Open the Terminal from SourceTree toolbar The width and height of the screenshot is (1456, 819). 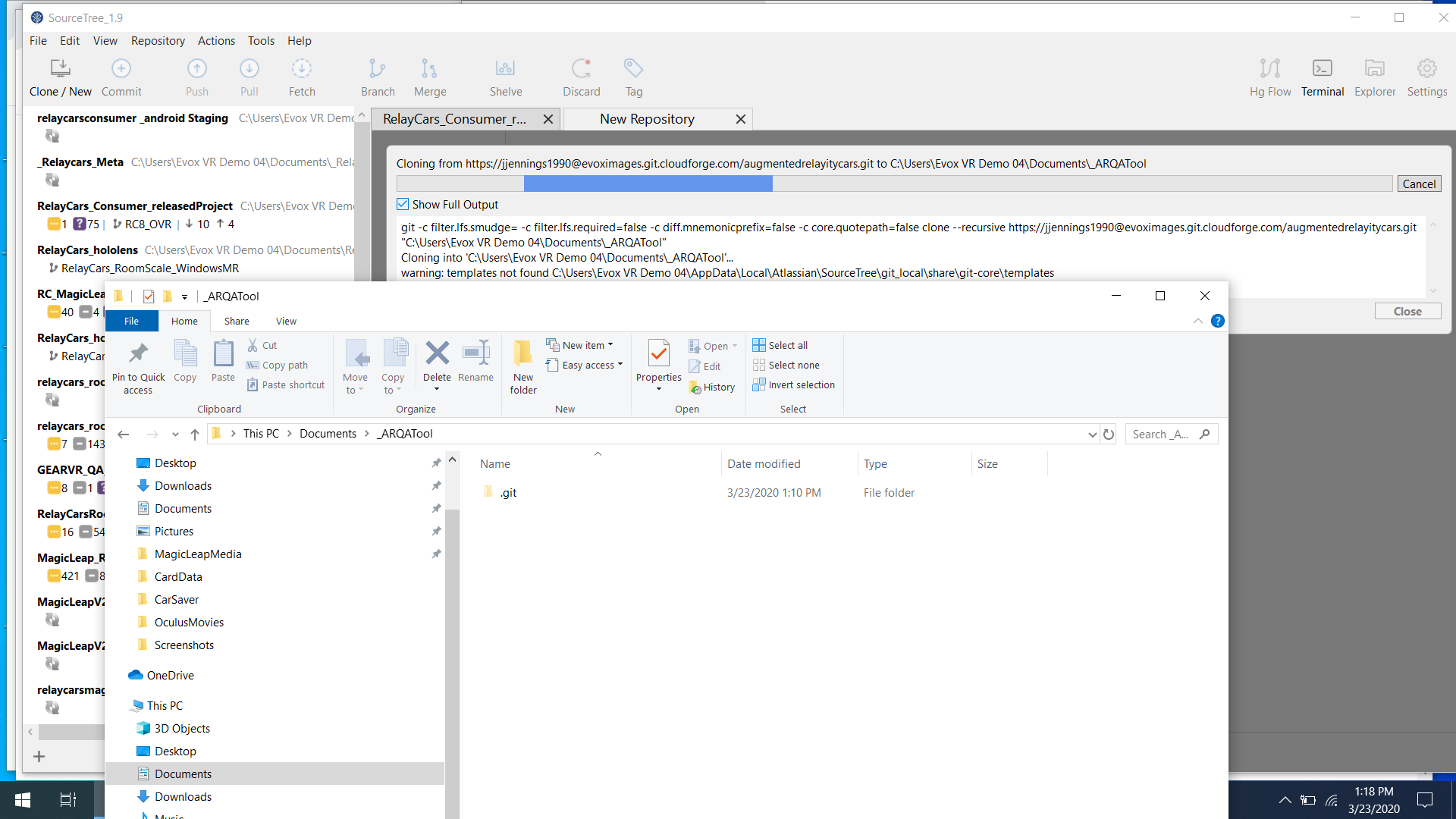(1323, 77)
